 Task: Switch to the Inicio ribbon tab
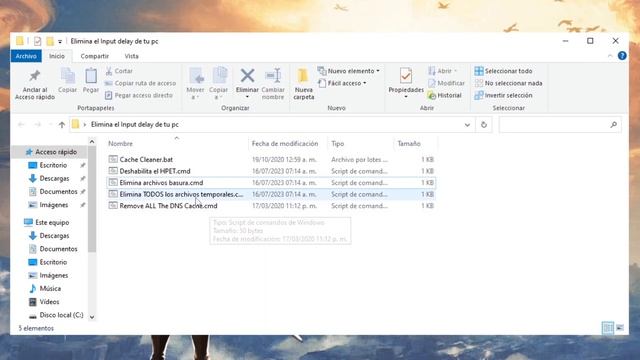[x=57, y=56]
